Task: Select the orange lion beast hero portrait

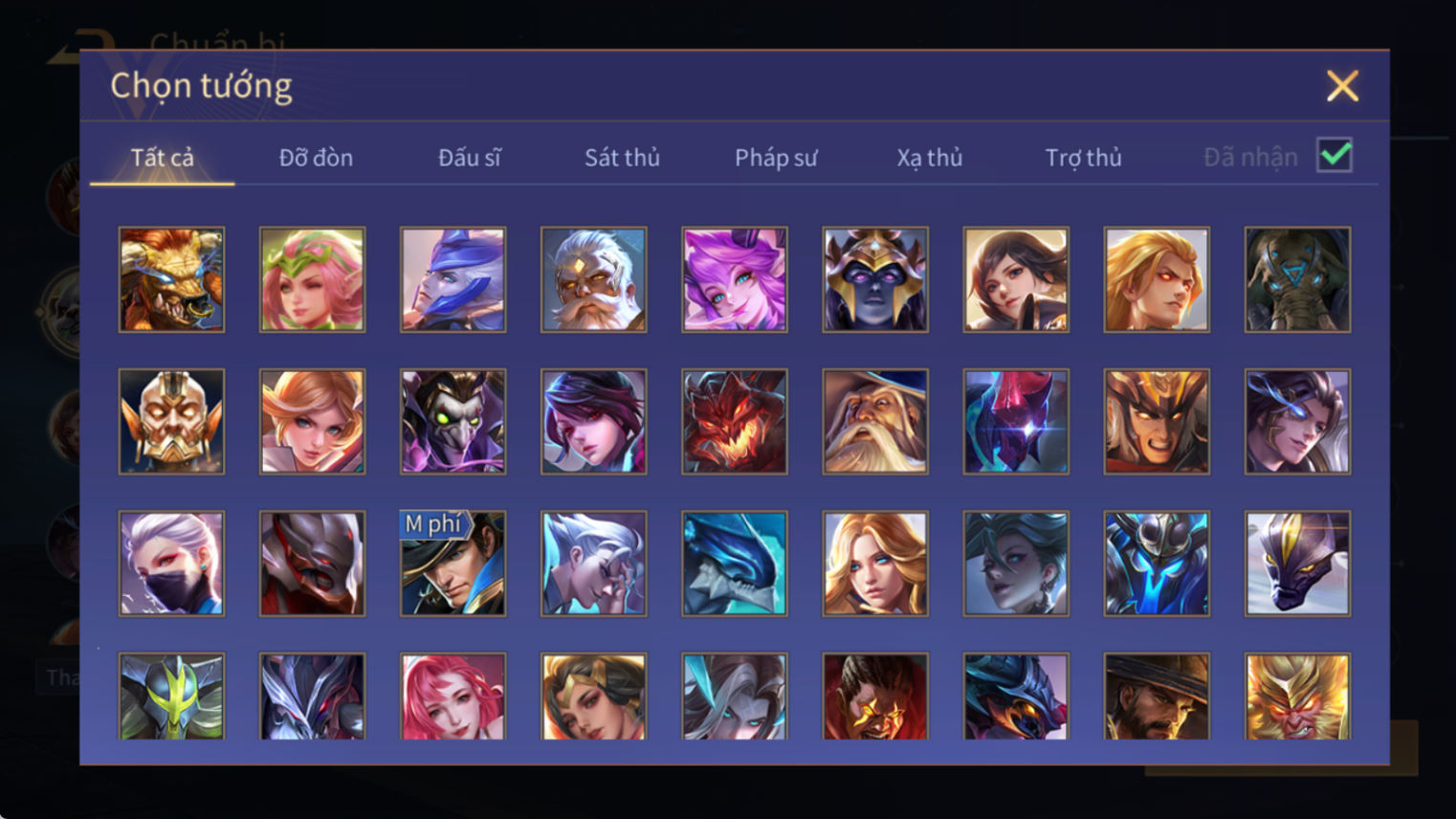Action: 171,279
